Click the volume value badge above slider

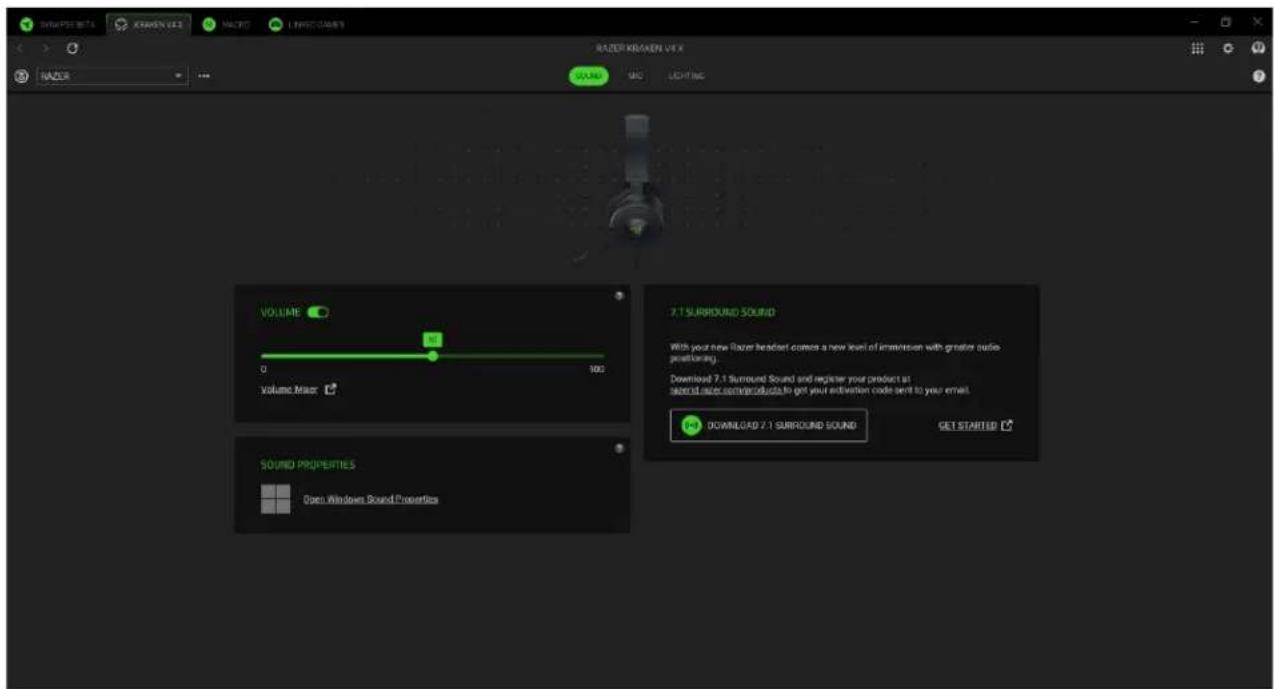click(x=432, y=339)
